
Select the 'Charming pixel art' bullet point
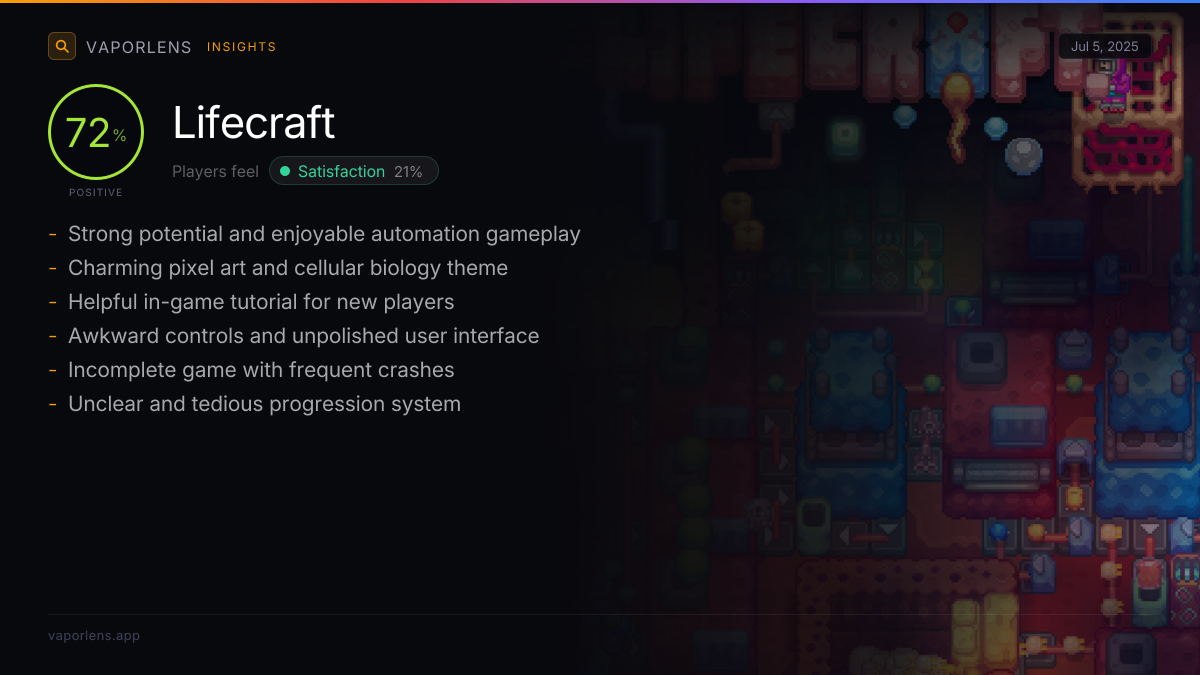[288, 268]
